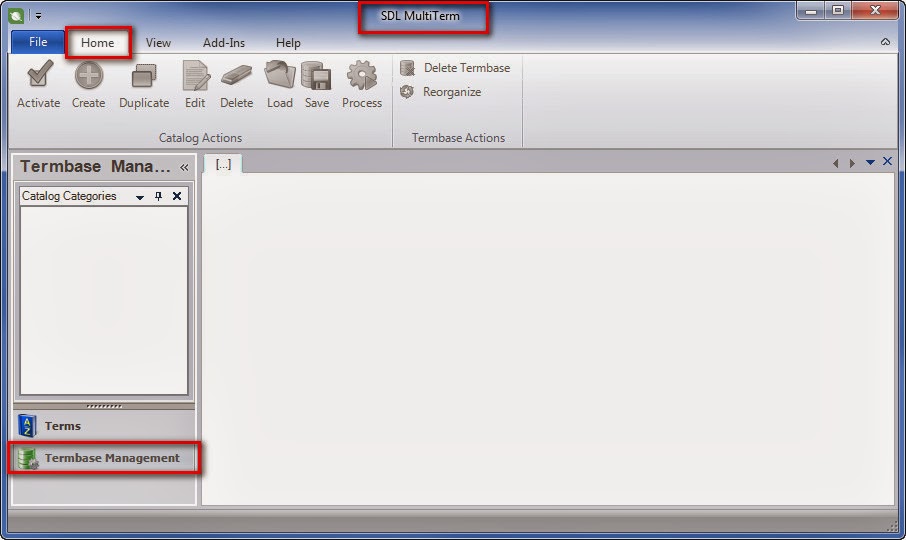This screenshot has height=540, width=906.
Task: Close the Catalog Categories panel
Action: pos(177,196)
